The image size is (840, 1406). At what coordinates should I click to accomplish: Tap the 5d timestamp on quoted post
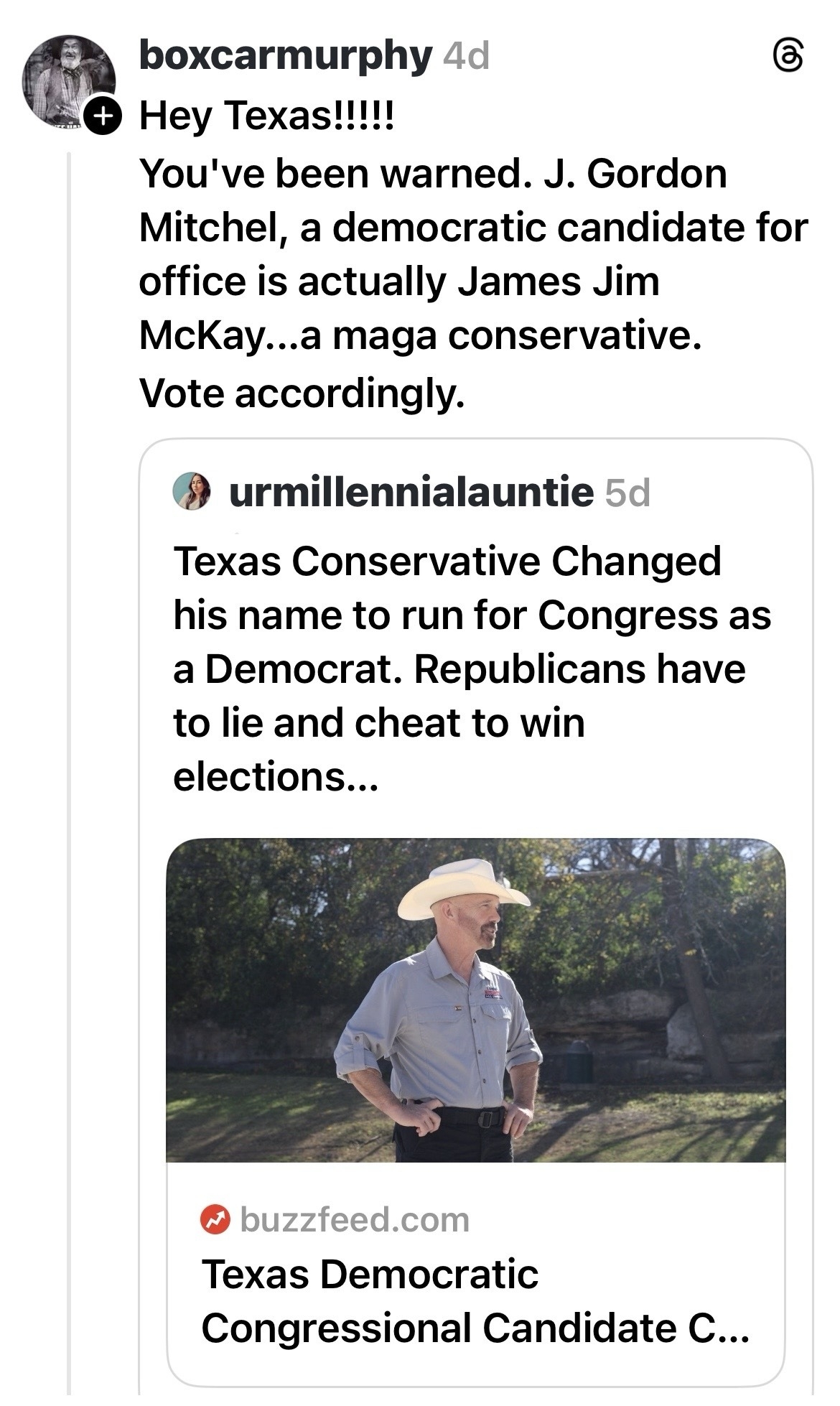[627, 493]
